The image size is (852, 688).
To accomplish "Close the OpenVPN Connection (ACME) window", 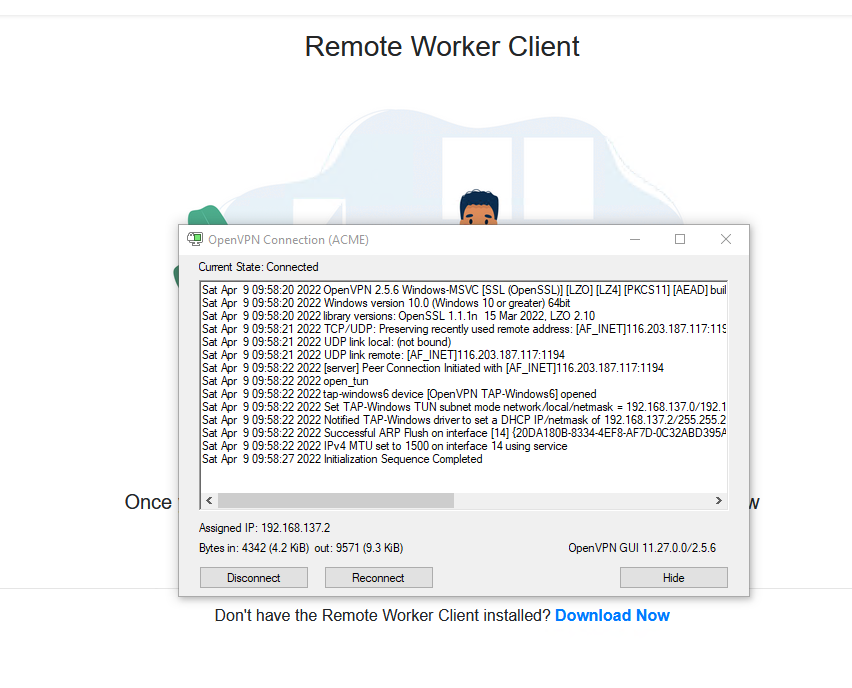I will [x=726, y=239].
